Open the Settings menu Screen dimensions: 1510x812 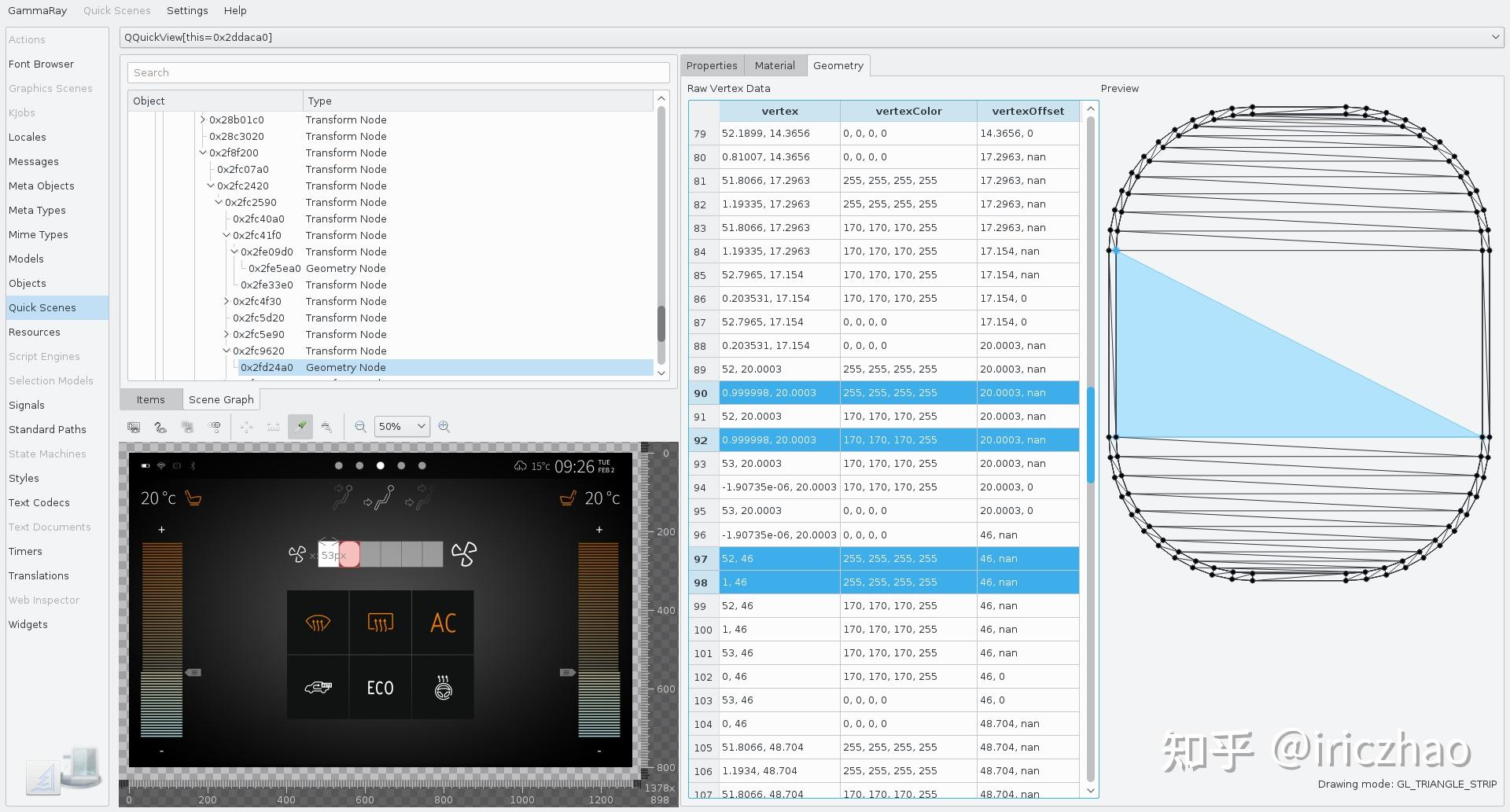click(x=187, y=10)
